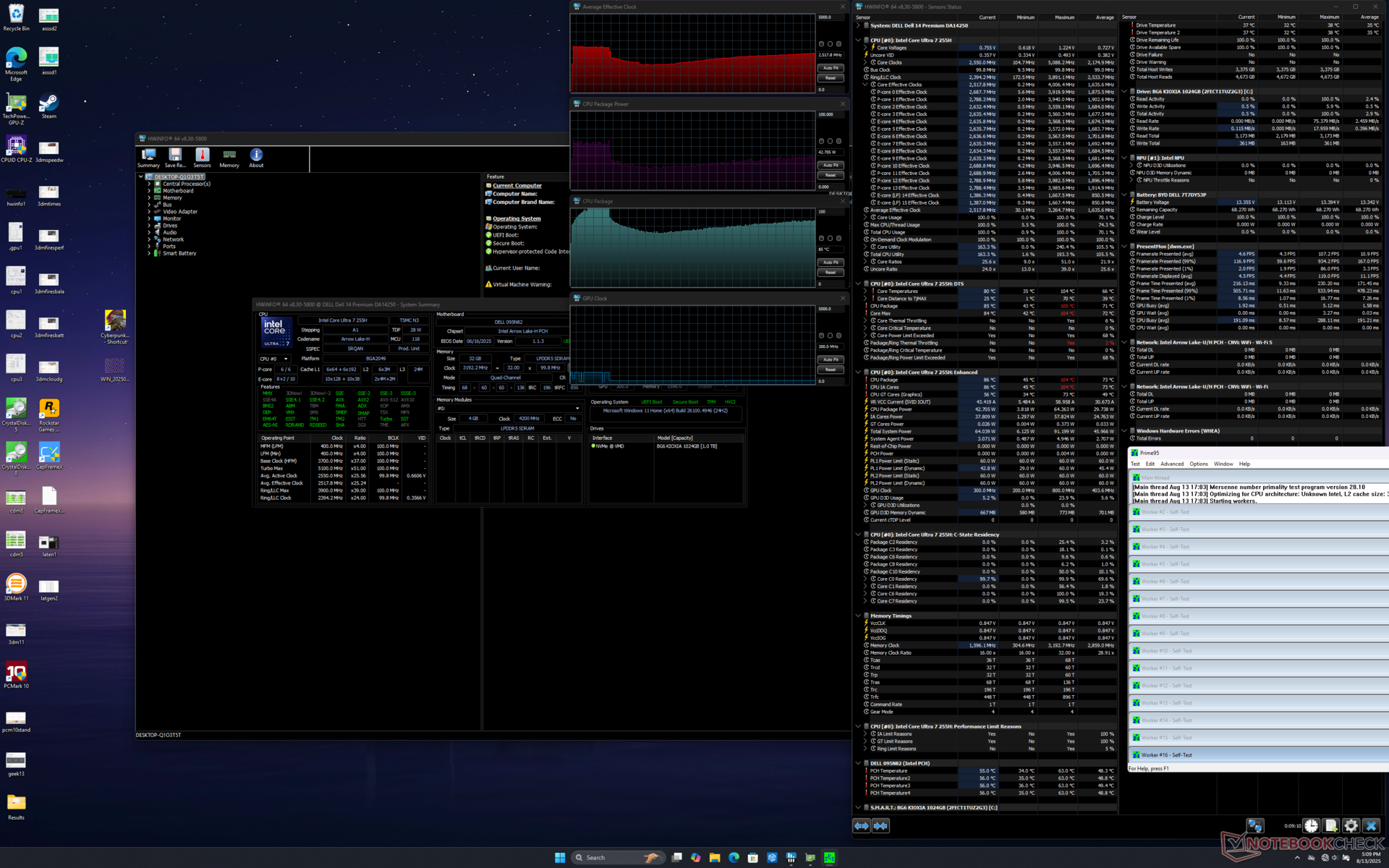Open CPUID CPU-Z desktop icon

(x=16, y=150)
